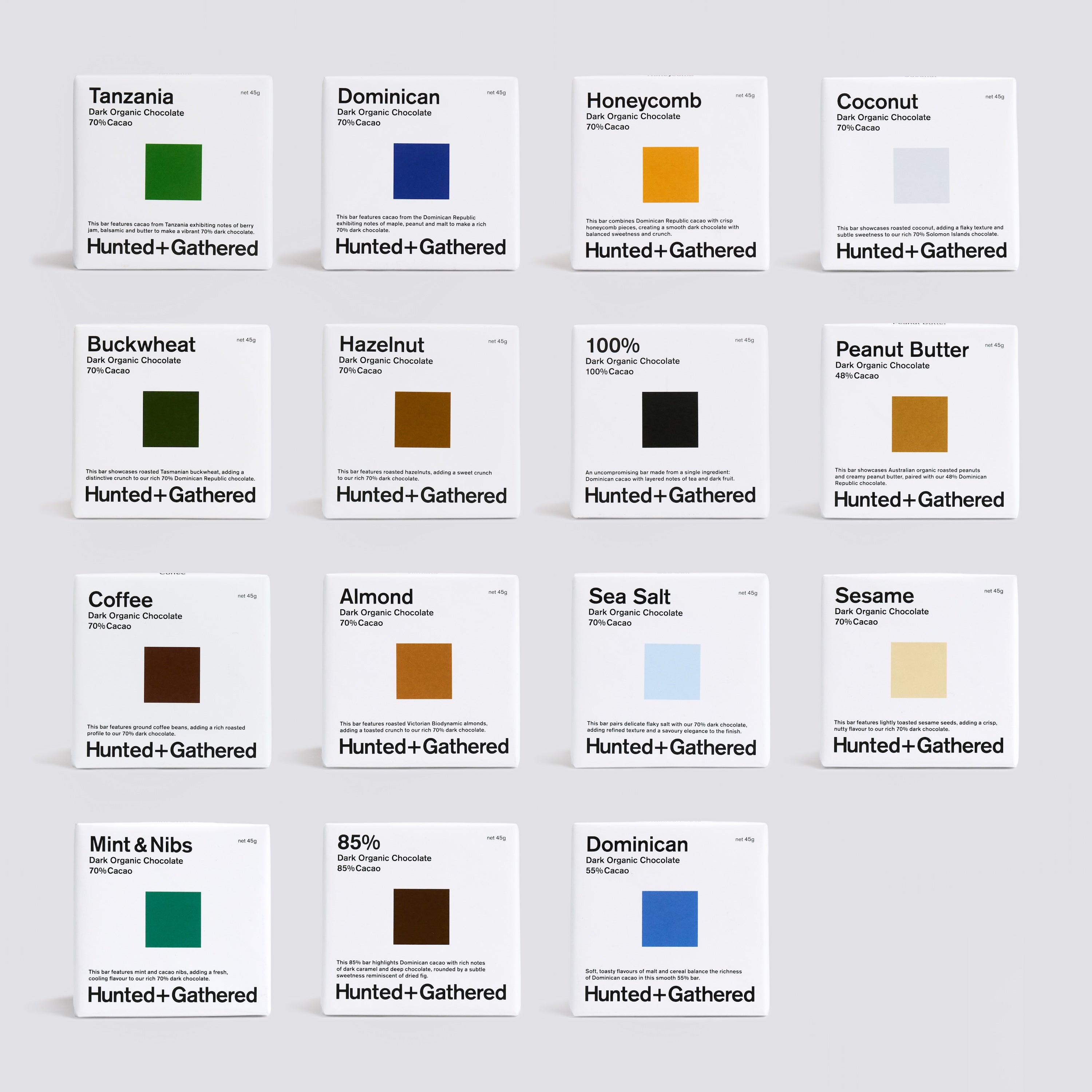Click "net 45g" on the Honeycomb bar
The width and height of the screenshot is (1092, 1092).
pos(745,95)
